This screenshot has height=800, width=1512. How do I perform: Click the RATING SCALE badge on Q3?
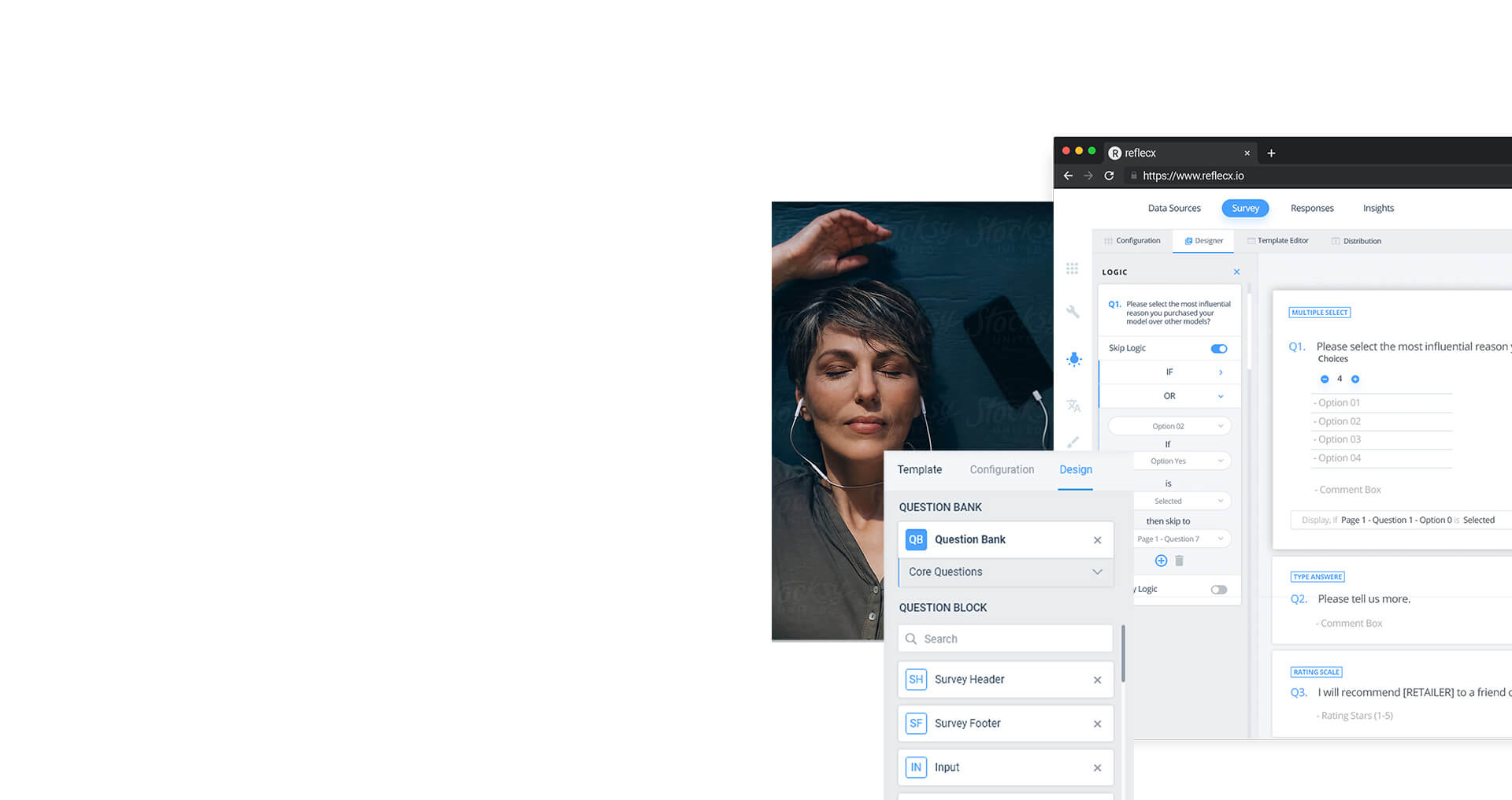click(1317, 672)
